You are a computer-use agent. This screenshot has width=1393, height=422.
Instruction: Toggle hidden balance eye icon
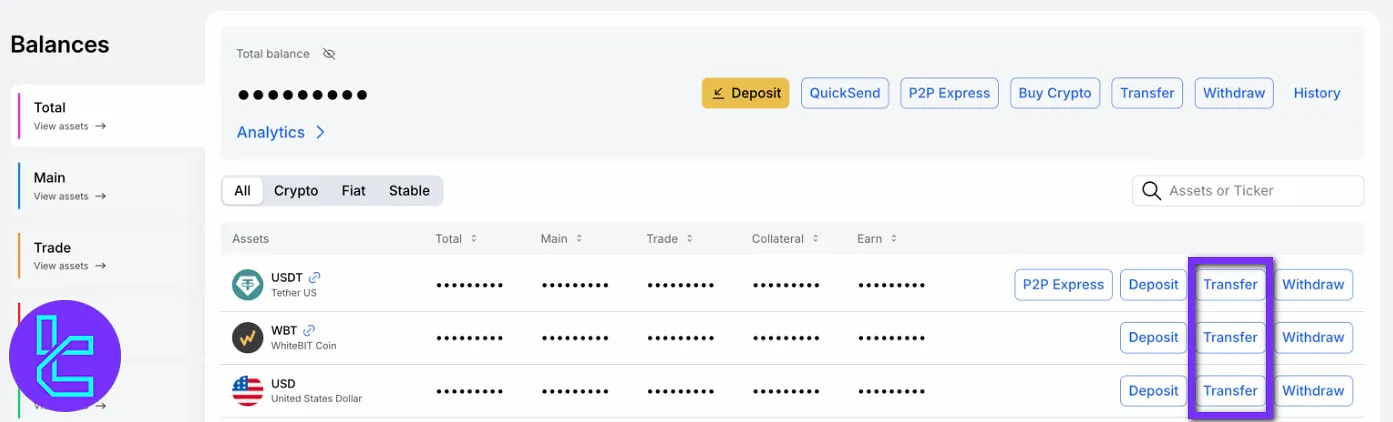(329, 54)
